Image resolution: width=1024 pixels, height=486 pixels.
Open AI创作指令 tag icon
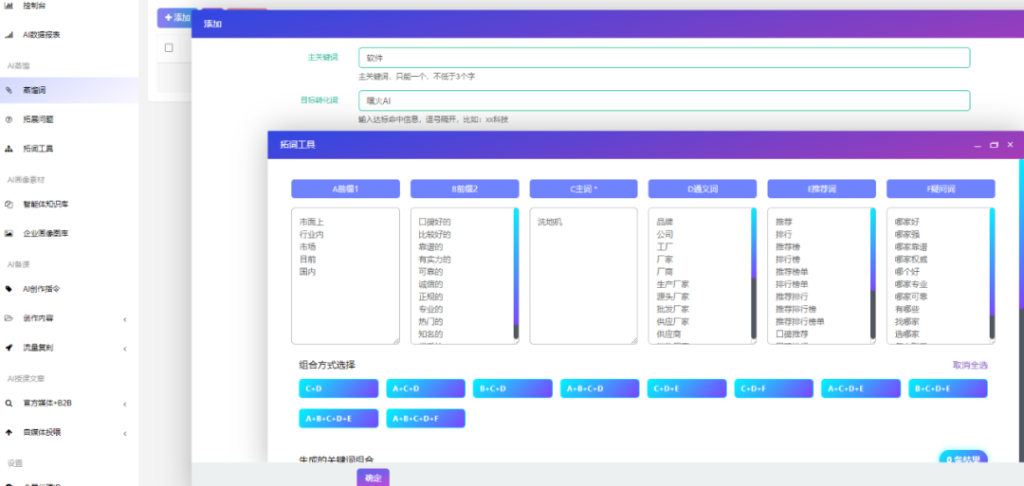click(9, 289)
